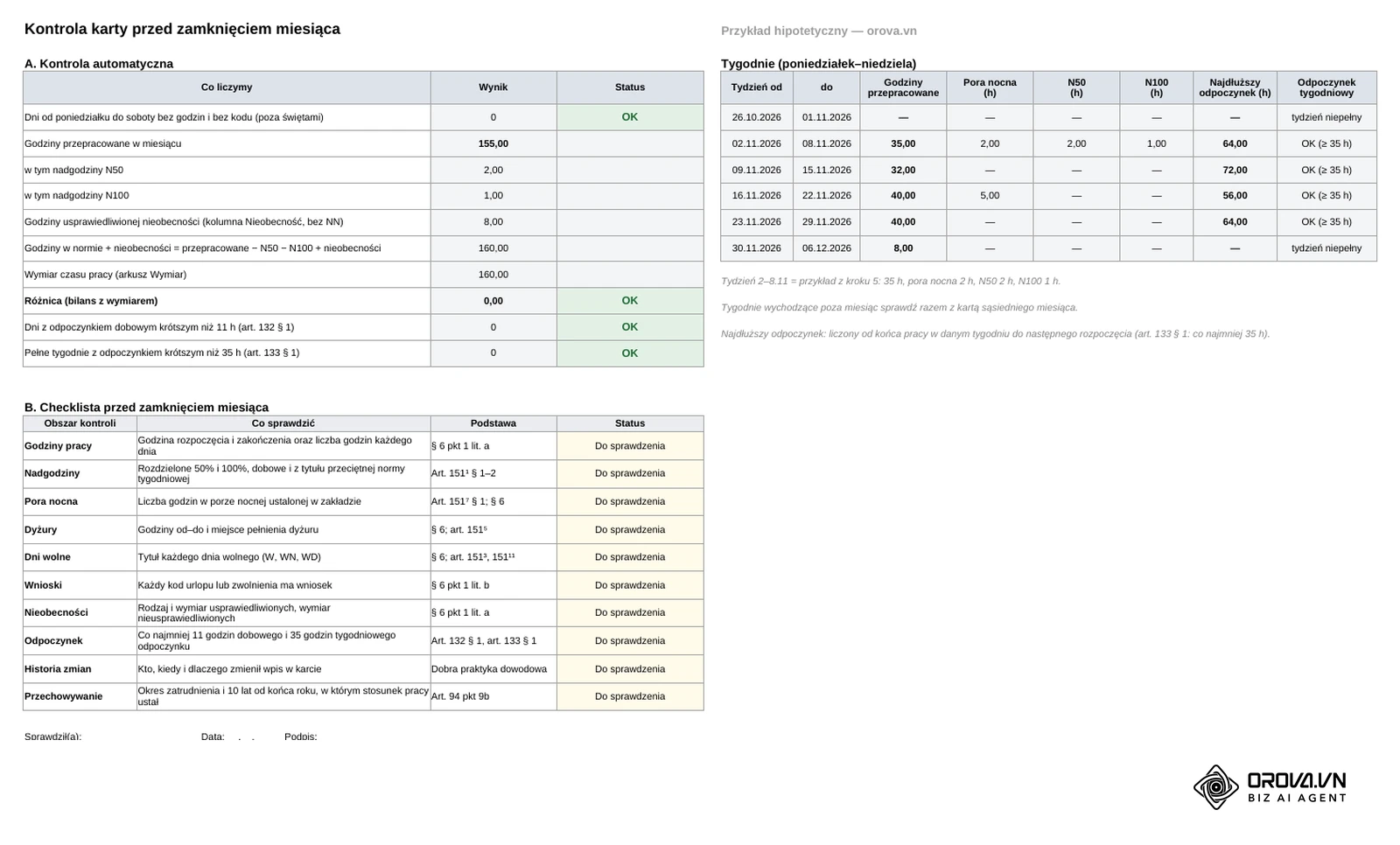This screenshot has height=845, width=1400.
Task: Click the 'Wynik' column header
Action: click(x=493, y=87)
